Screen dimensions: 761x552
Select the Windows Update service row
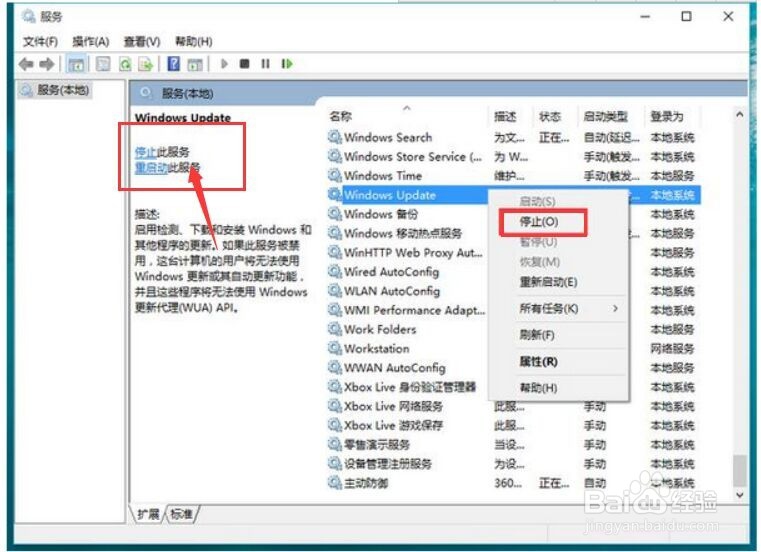tap(513, 195)
